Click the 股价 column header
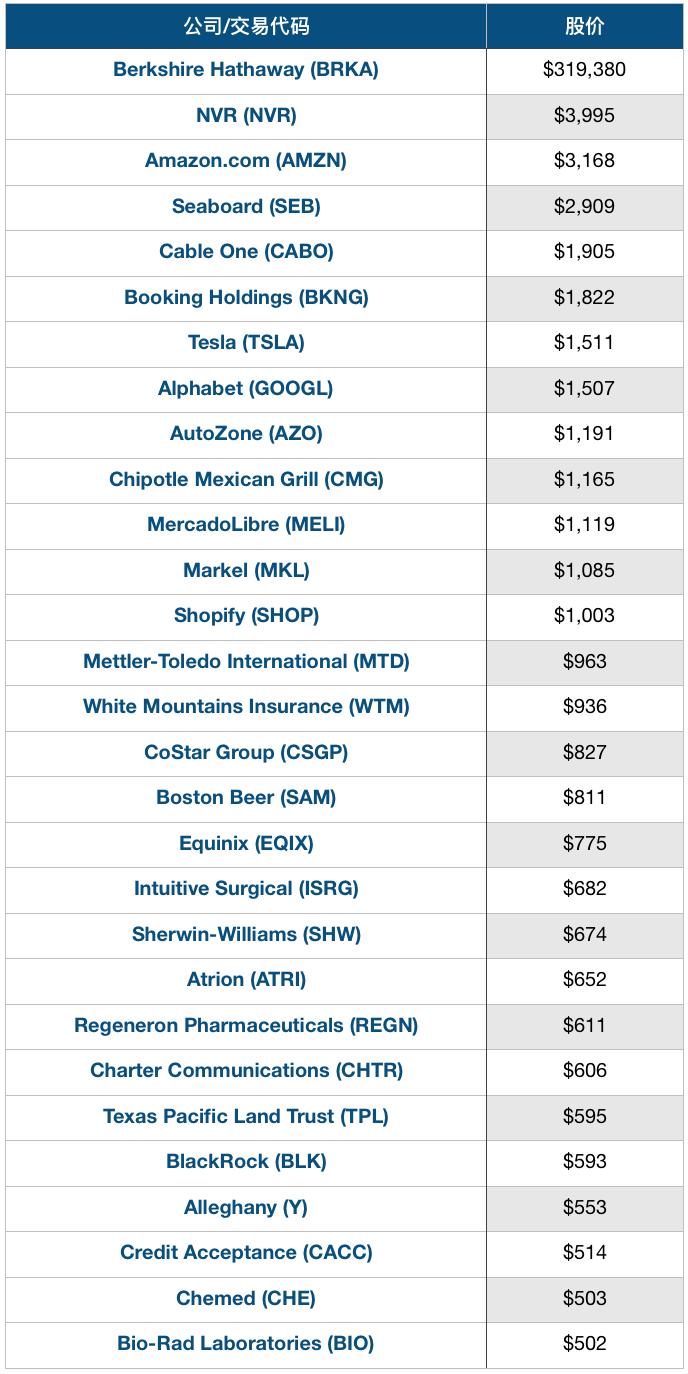This screenshot has width=688, height=1374. pyautogui.click(x=585, y=26)
